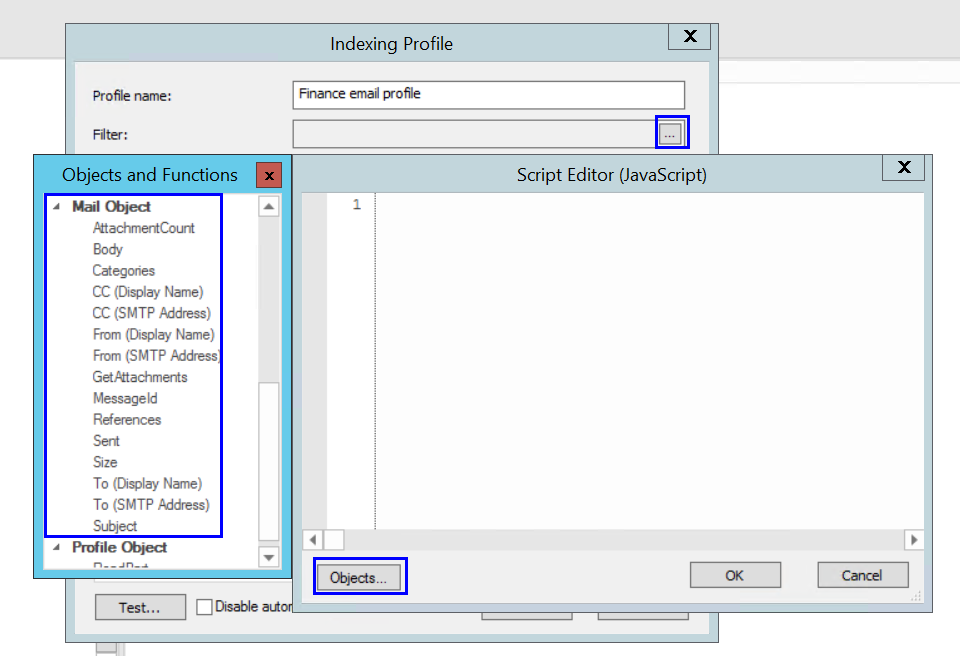This screenshot has height=656, width=960.
Task: Select the Subject mail property
Action: tap(115, 525)
